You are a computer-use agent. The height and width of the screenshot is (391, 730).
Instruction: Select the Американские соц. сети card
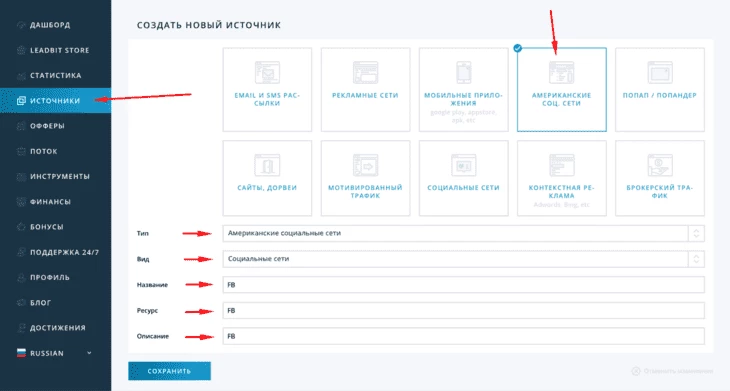pyautogui.click(x=561, y=89)
